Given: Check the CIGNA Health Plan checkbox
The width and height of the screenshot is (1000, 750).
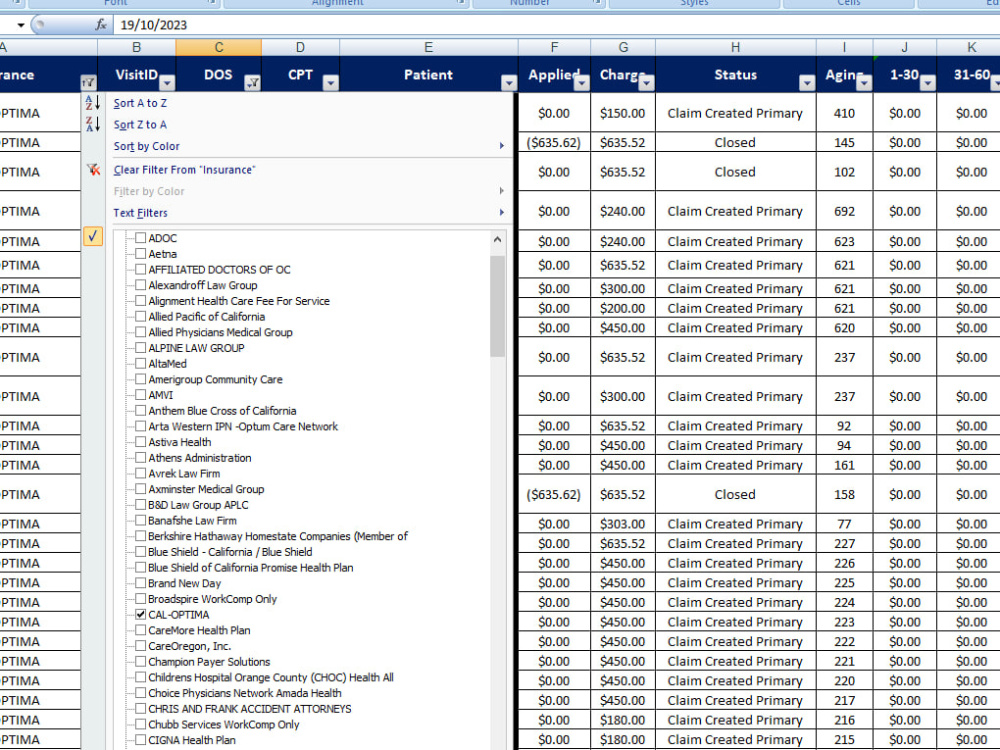Looking at the screenshot, I should tap(140, 740).
